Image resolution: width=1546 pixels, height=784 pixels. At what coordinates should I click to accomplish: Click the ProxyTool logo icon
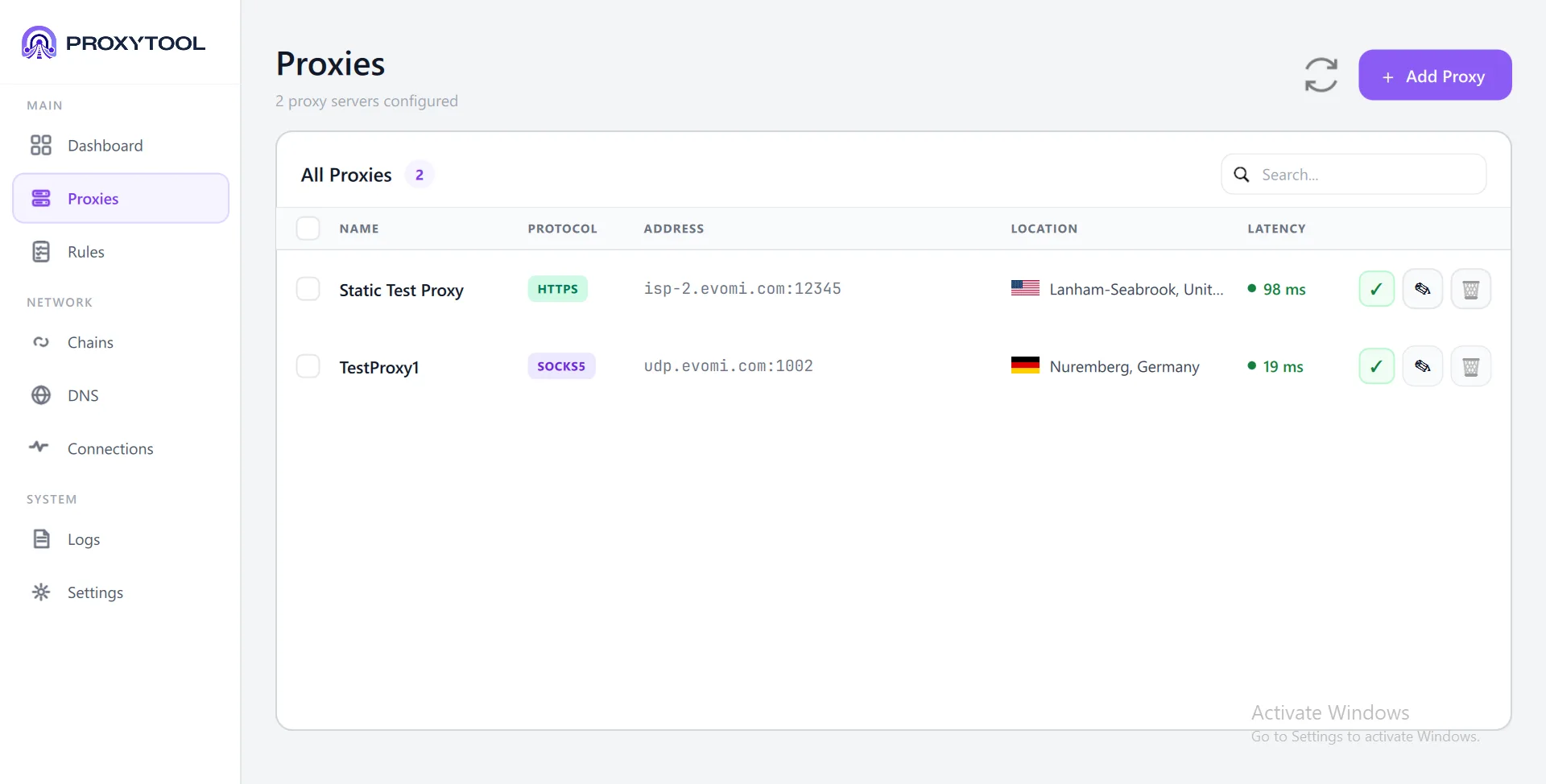pos(39,43)
